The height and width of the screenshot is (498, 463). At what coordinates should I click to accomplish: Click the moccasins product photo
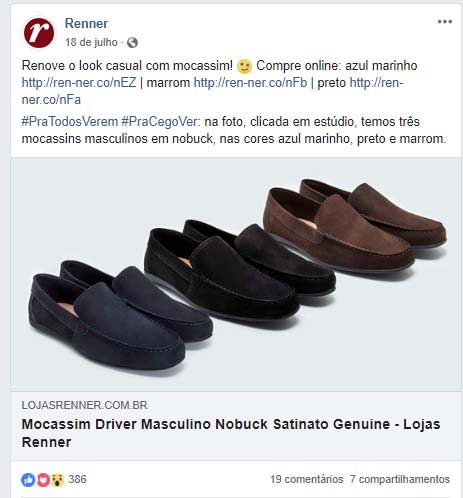pyautogui.click(x=236, y=274)
